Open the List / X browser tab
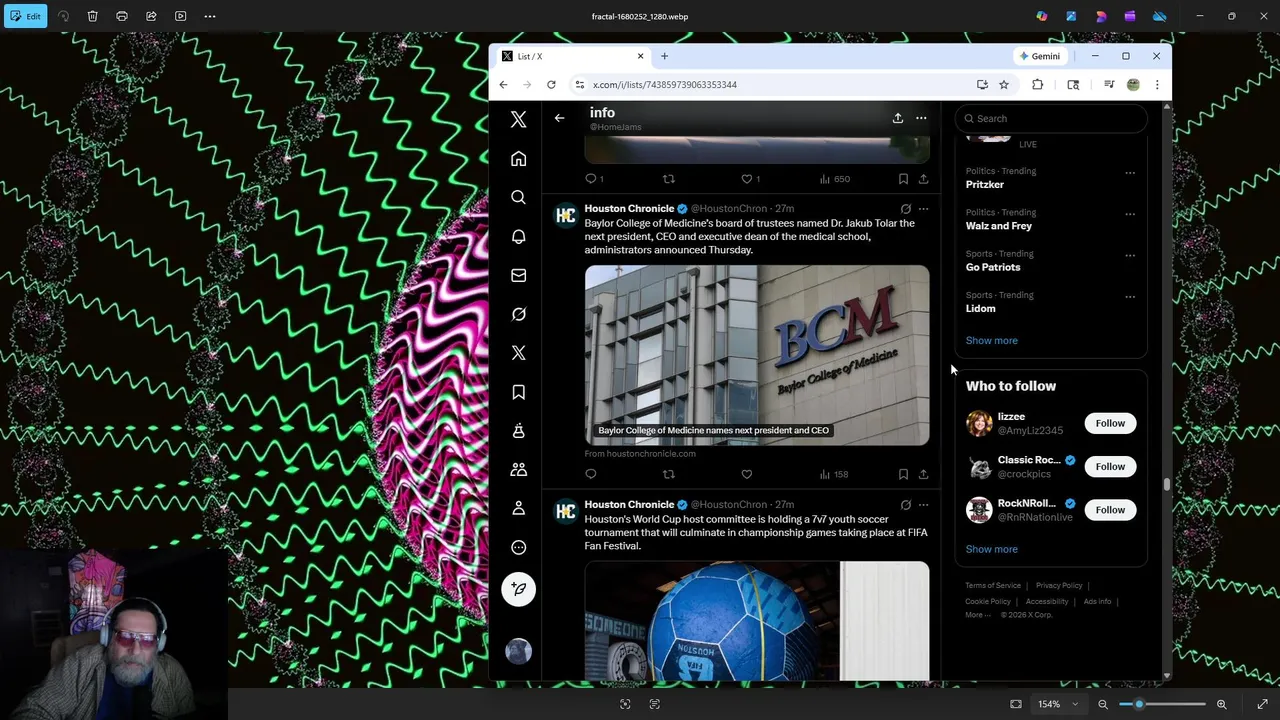 (x=572, y=56)
